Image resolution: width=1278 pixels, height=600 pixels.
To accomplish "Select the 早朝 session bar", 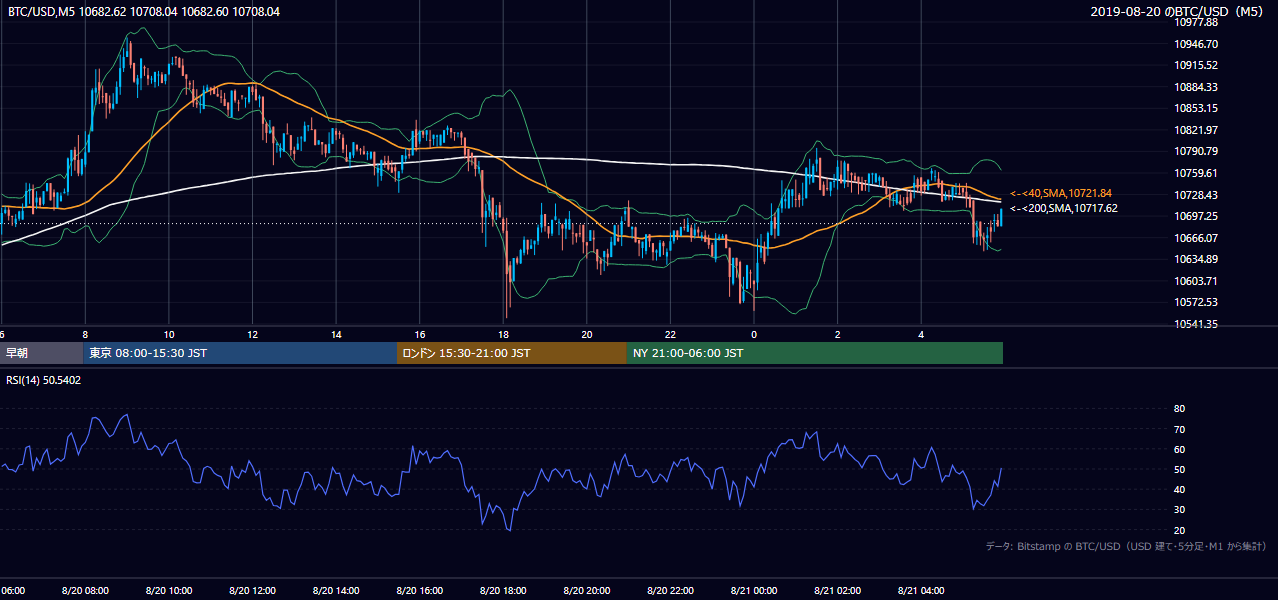I will [42, 353].
